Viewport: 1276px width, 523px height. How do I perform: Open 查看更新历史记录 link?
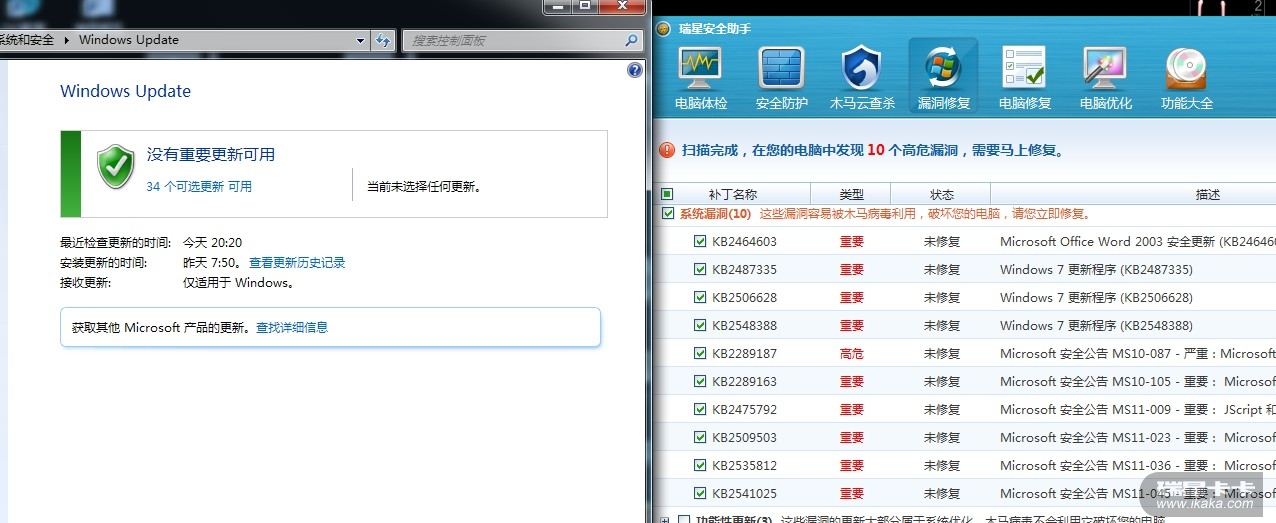point(297,263)
